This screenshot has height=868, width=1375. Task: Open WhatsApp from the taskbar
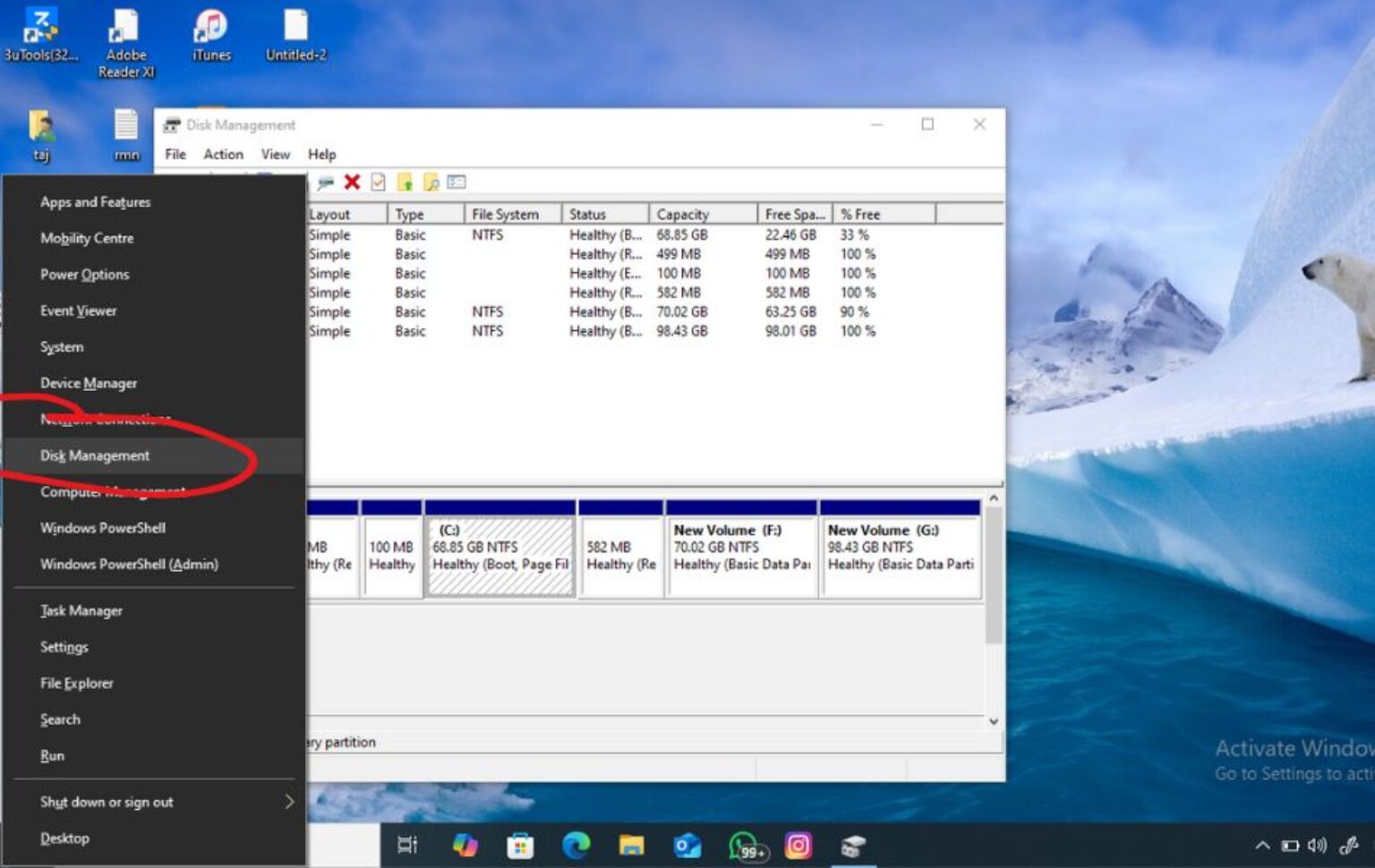click(742, 845)
